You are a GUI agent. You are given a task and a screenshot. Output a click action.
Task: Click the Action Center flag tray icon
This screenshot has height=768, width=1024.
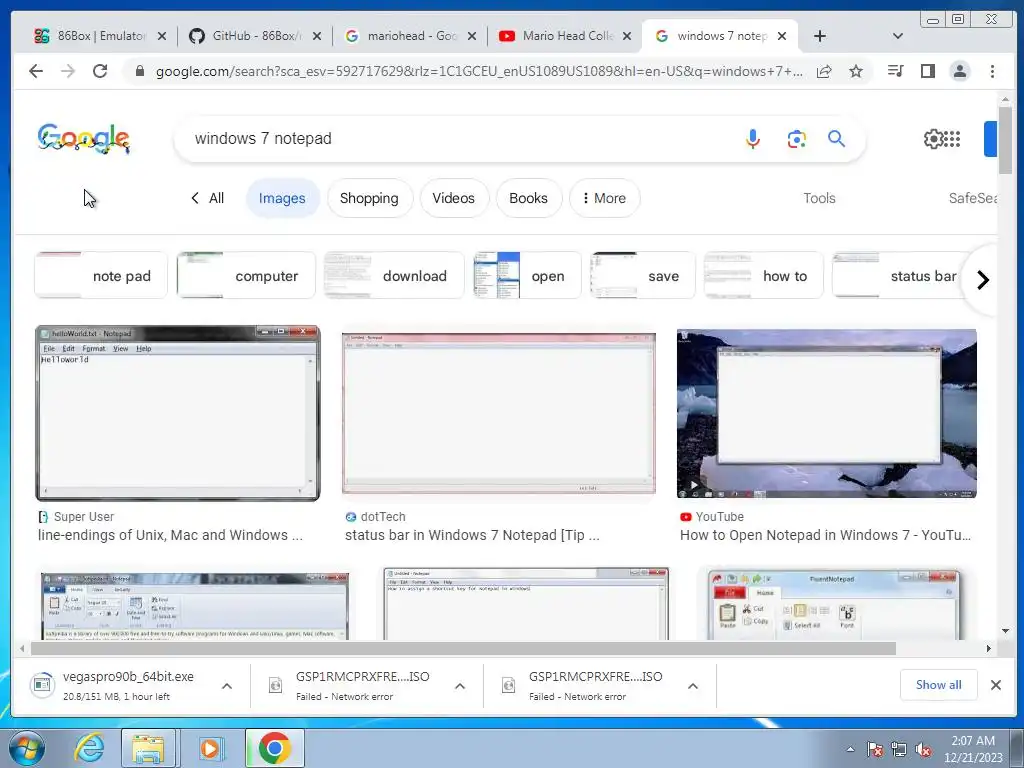(874, 749)
